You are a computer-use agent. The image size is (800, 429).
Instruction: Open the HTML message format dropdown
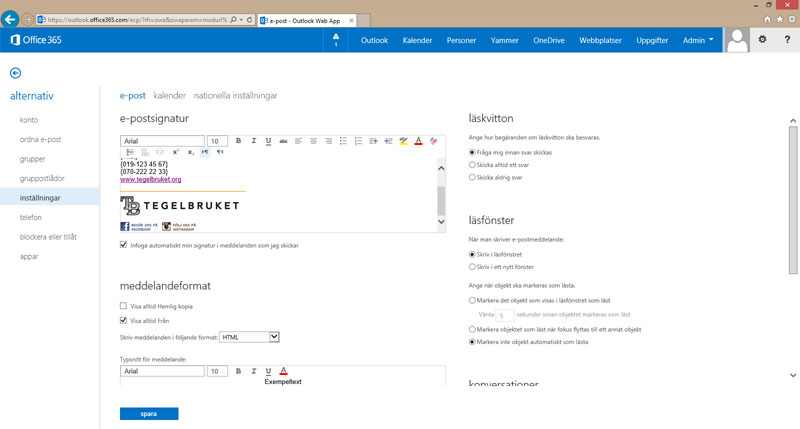click(249, 338)
